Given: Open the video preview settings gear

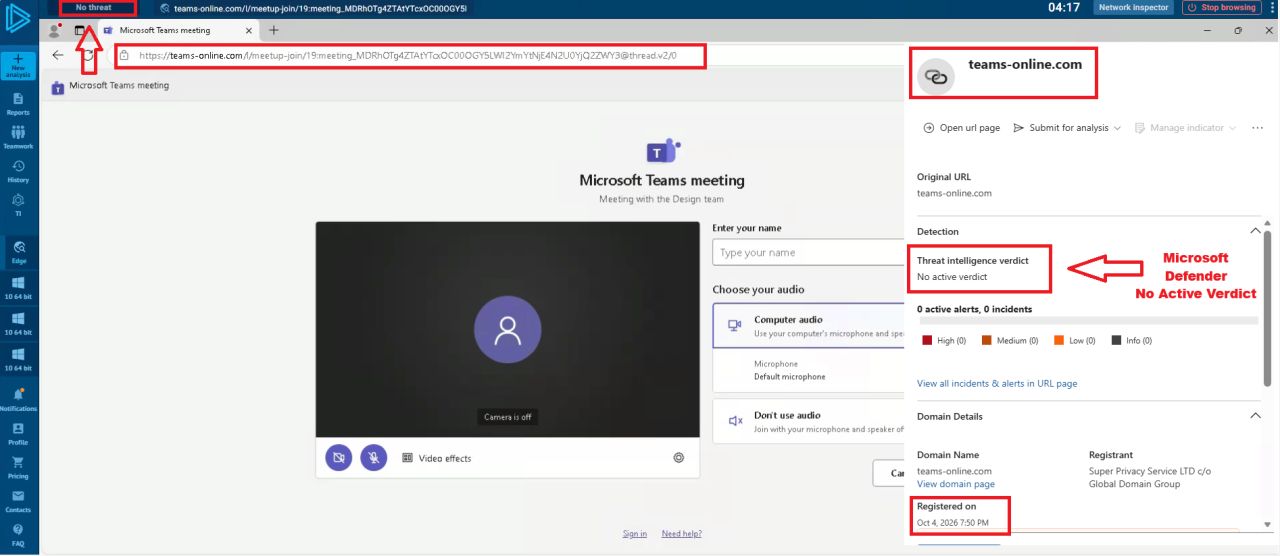Looking at the screenshot, I should pos(679,458).
